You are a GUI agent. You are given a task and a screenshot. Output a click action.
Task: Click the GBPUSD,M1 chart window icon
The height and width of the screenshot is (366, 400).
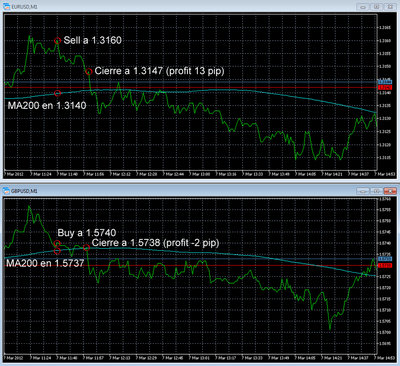coord(6,191)
